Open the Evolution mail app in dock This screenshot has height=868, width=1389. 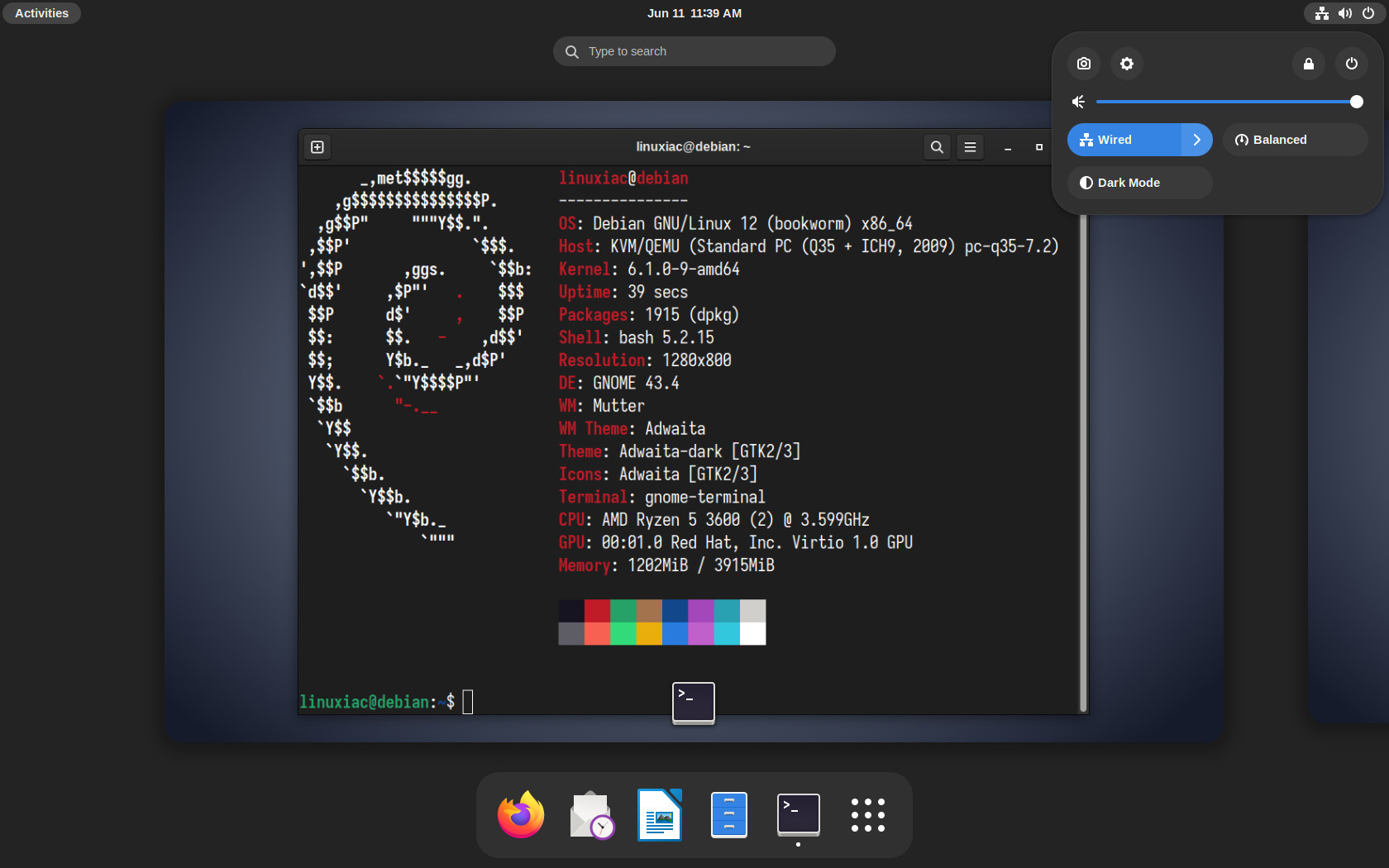tap(590, 815)
